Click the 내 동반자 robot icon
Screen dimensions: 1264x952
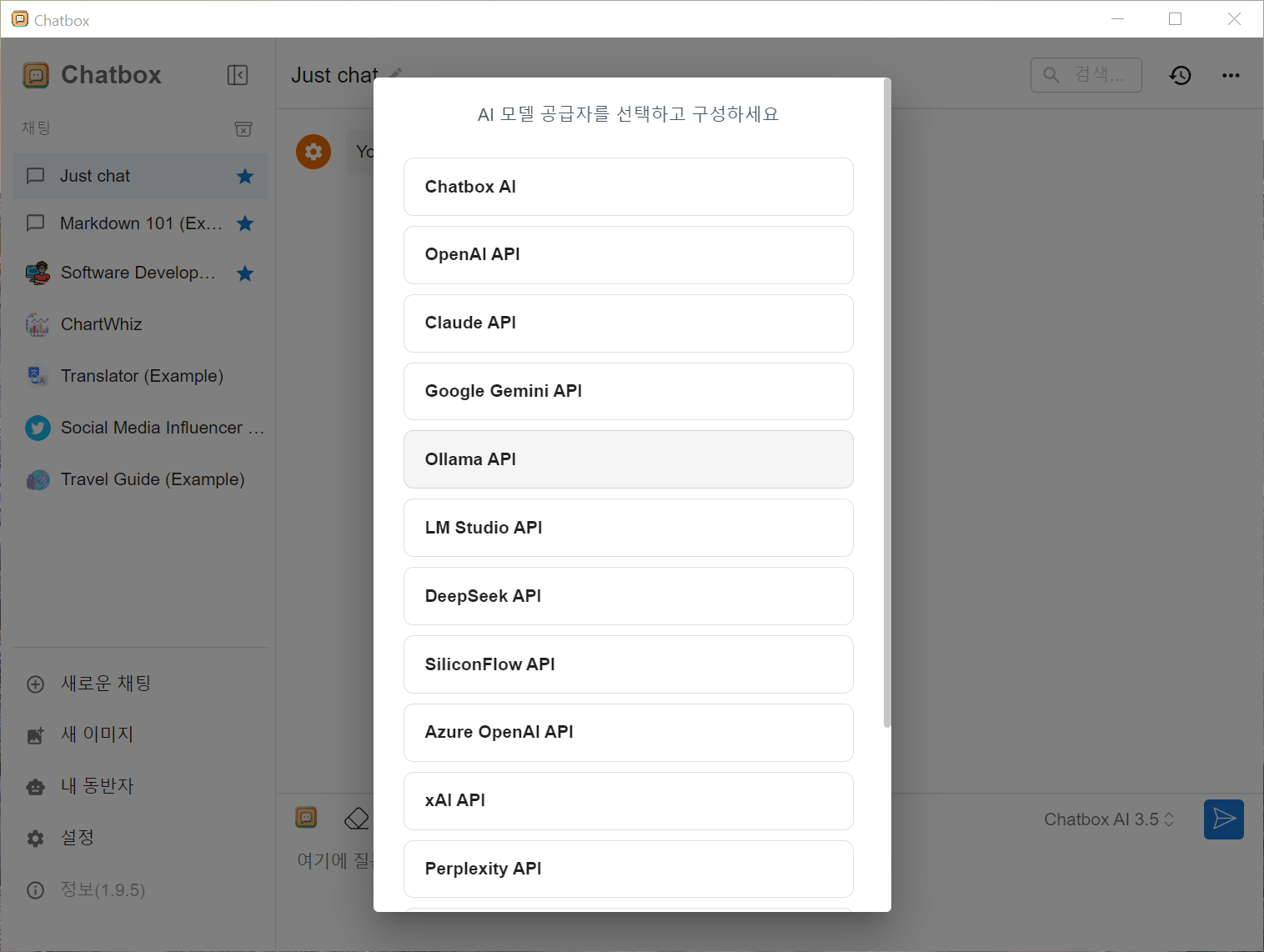coord(35,787)
